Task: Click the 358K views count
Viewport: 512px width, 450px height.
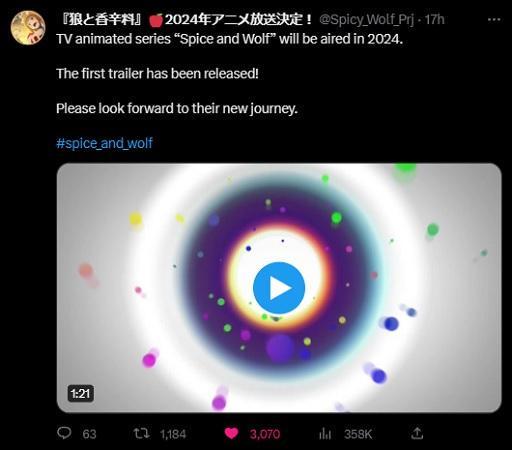Action: click(358, 434)
